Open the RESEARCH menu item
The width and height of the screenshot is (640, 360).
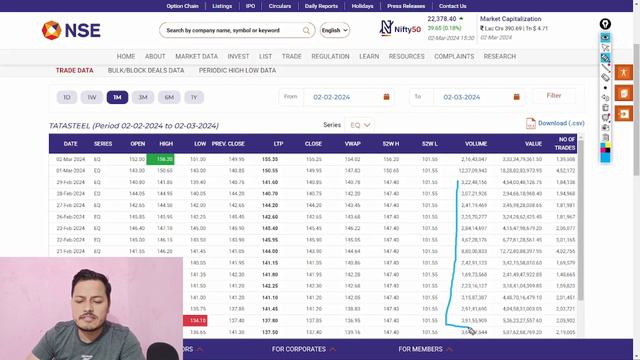[500, 56]
